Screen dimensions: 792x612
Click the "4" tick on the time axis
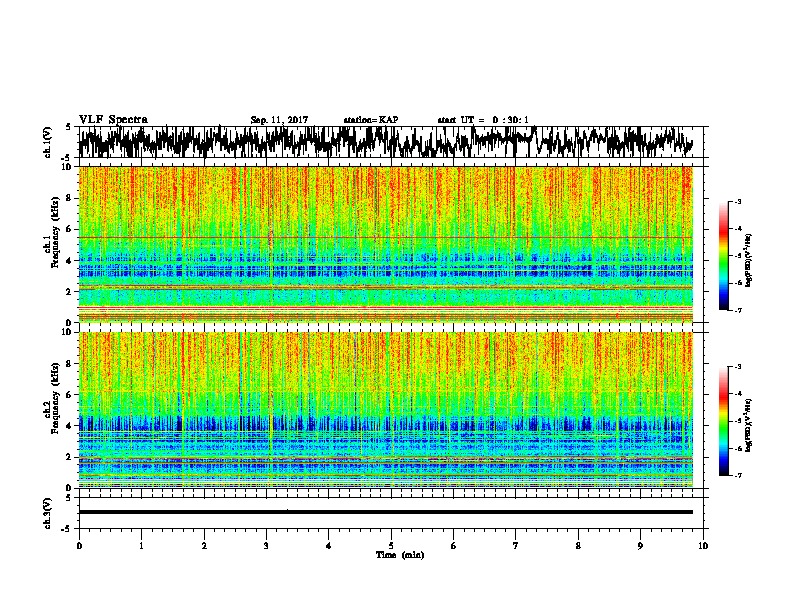[329, 546]
